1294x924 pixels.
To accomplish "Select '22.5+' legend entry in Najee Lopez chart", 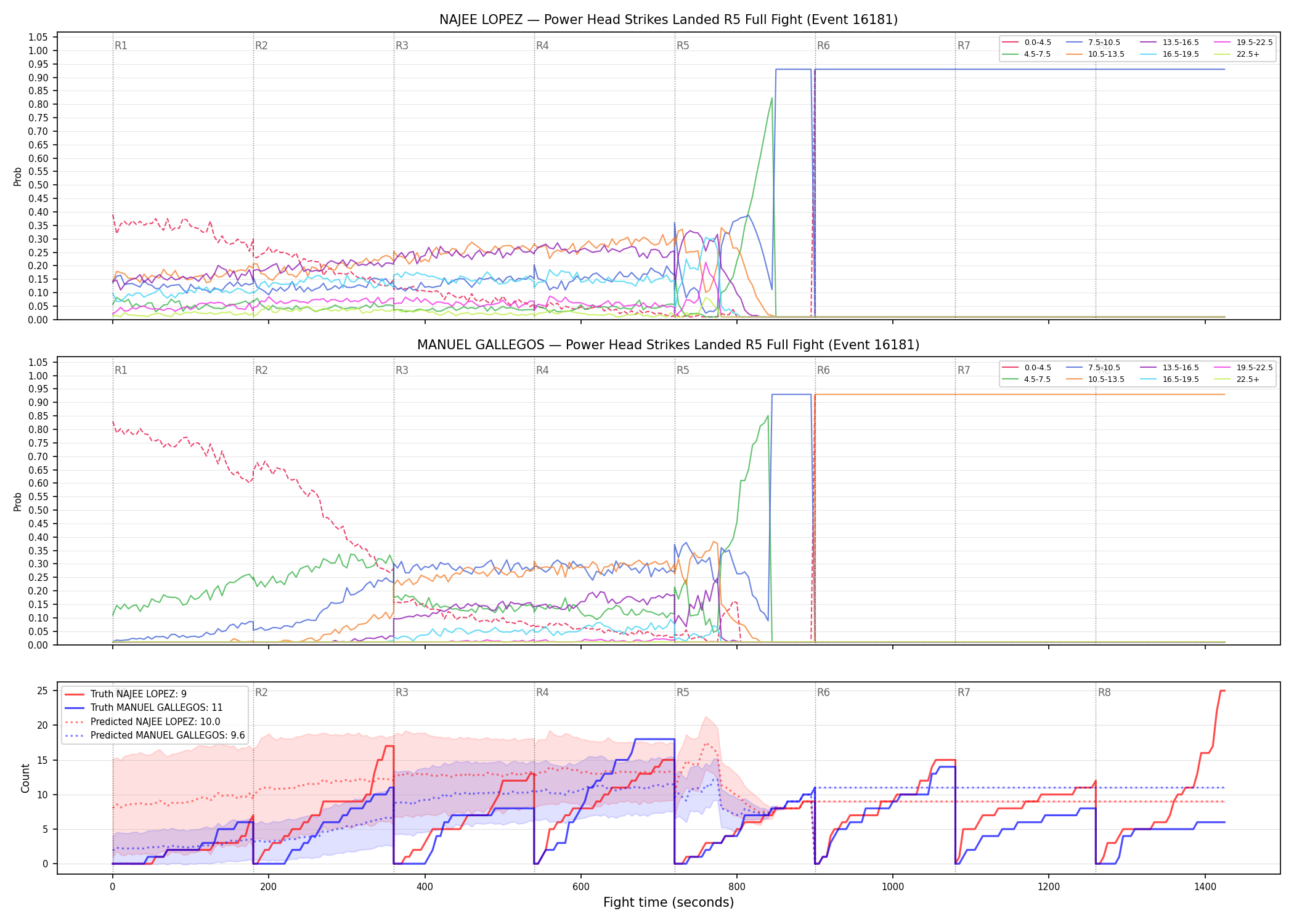I will tap(1237, 54).
